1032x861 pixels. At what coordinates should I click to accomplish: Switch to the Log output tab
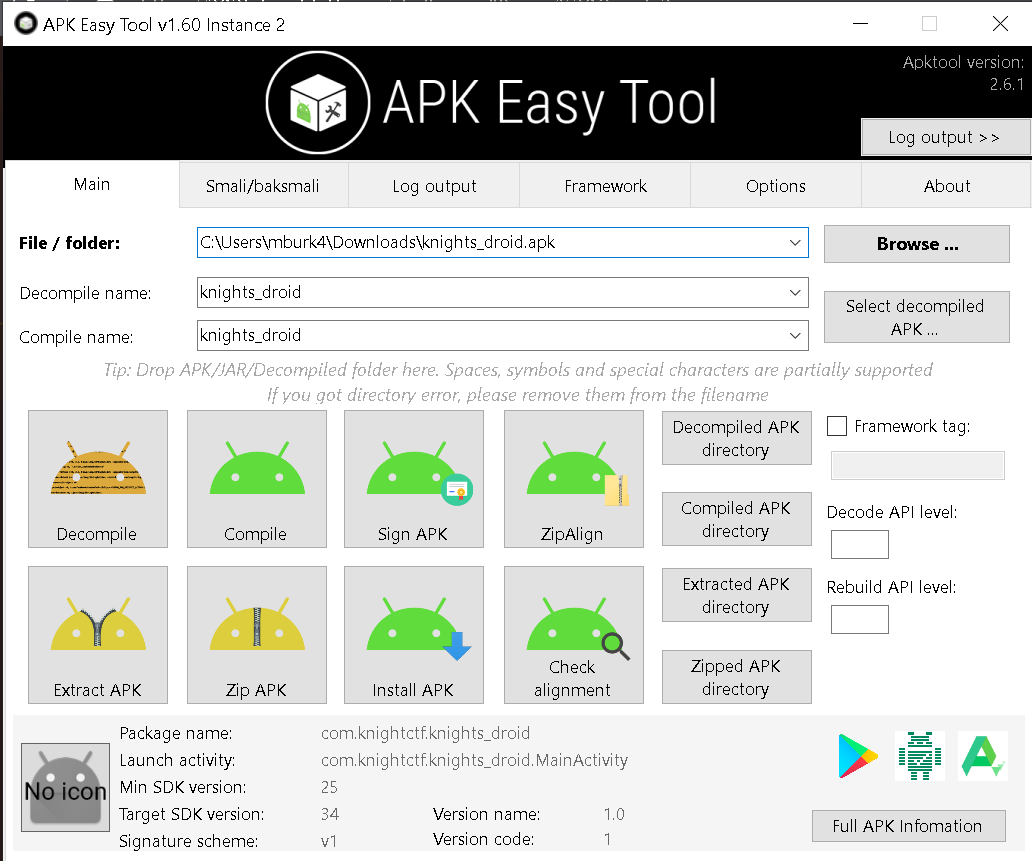pyautogui.click(x=434, y=186)
